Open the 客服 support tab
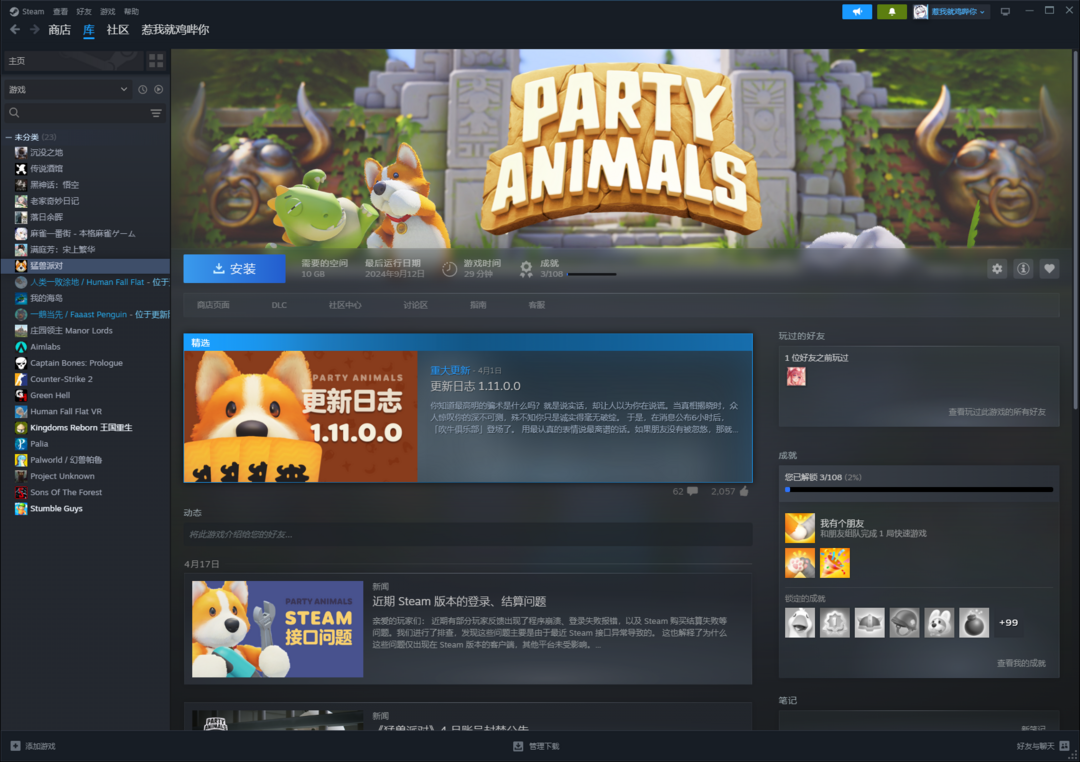Image resolution: width=1080 pixels, height=762 pixels. point(537,305)
